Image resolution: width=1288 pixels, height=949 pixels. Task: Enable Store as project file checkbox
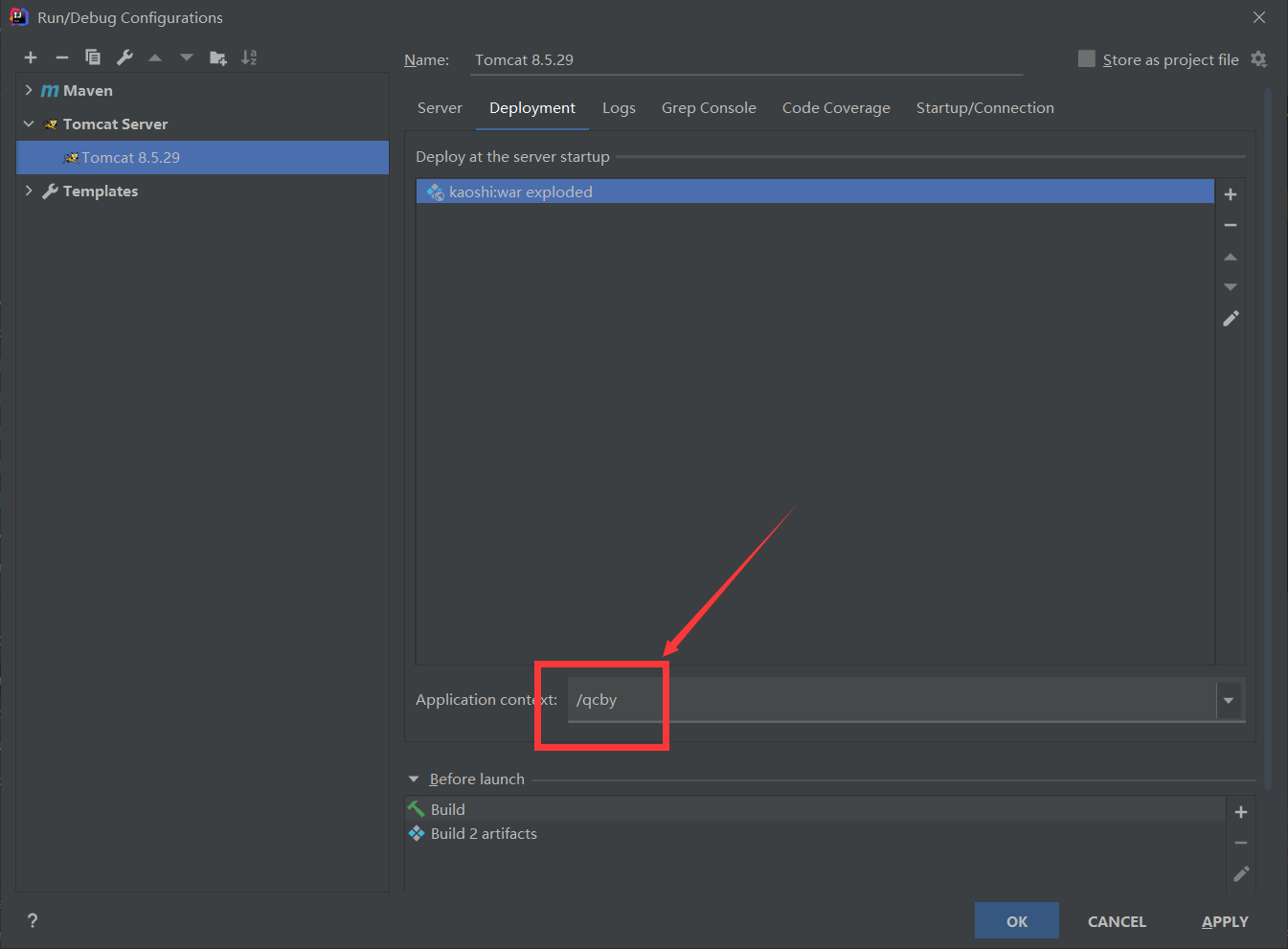[x=1087, y=58]
